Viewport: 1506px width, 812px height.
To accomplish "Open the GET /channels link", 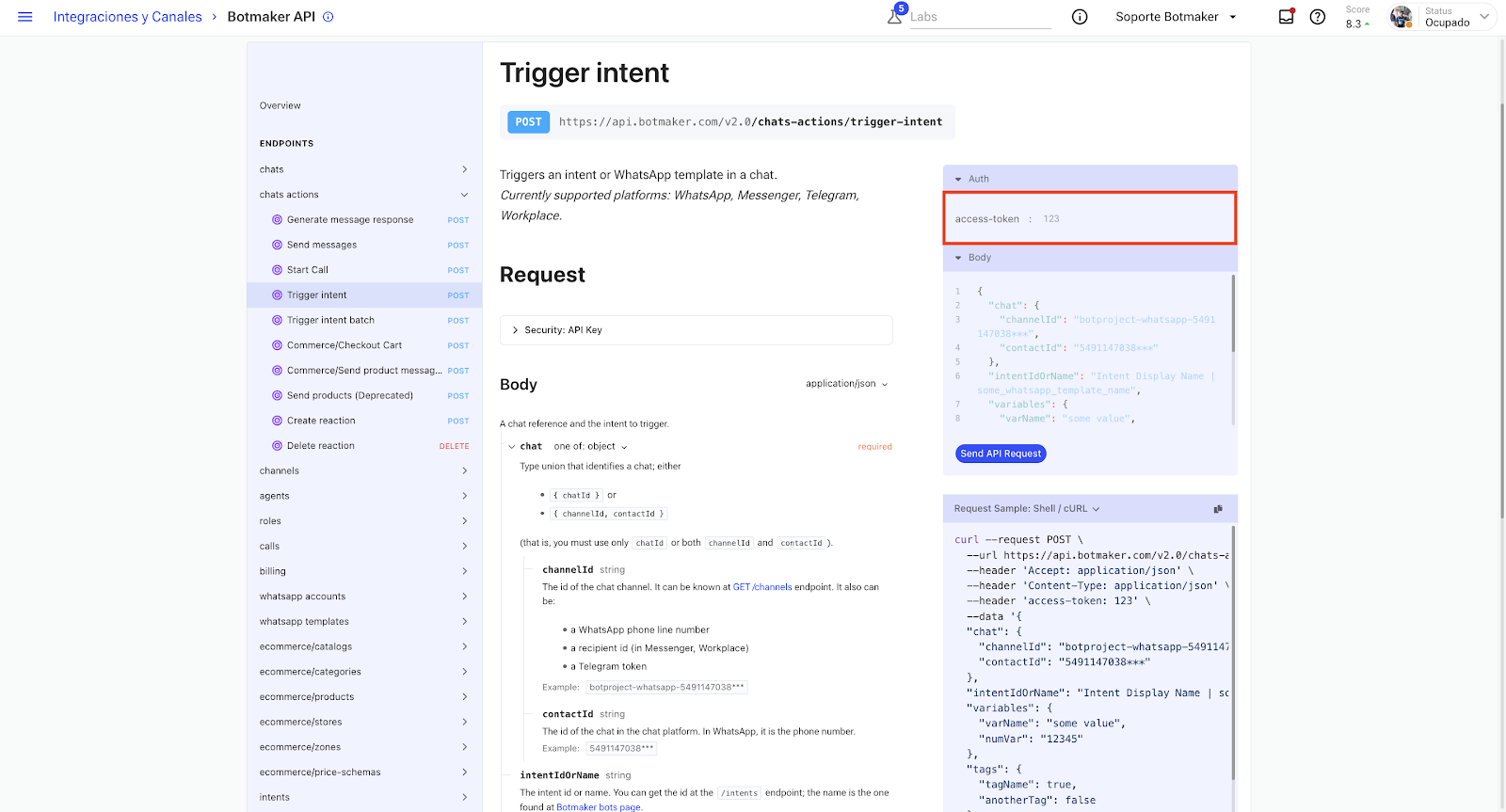I will (762, 587).
